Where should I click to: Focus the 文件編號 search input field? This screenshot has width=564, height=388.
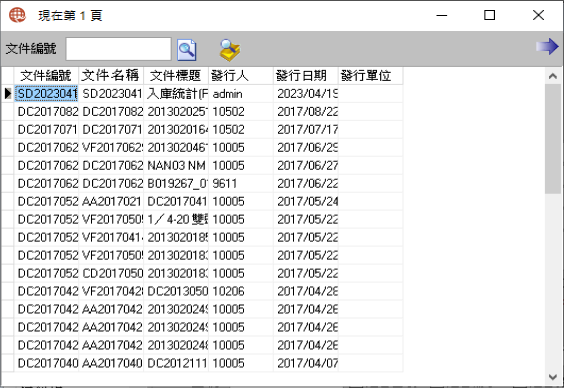[118, 49]
